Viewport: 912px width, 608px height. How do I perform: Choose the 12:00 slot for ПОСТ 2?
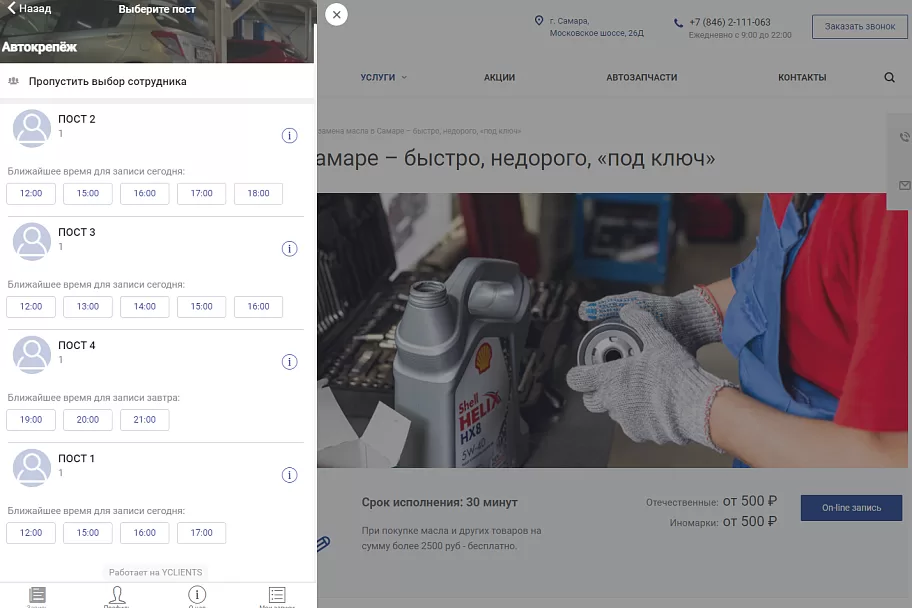31,194
